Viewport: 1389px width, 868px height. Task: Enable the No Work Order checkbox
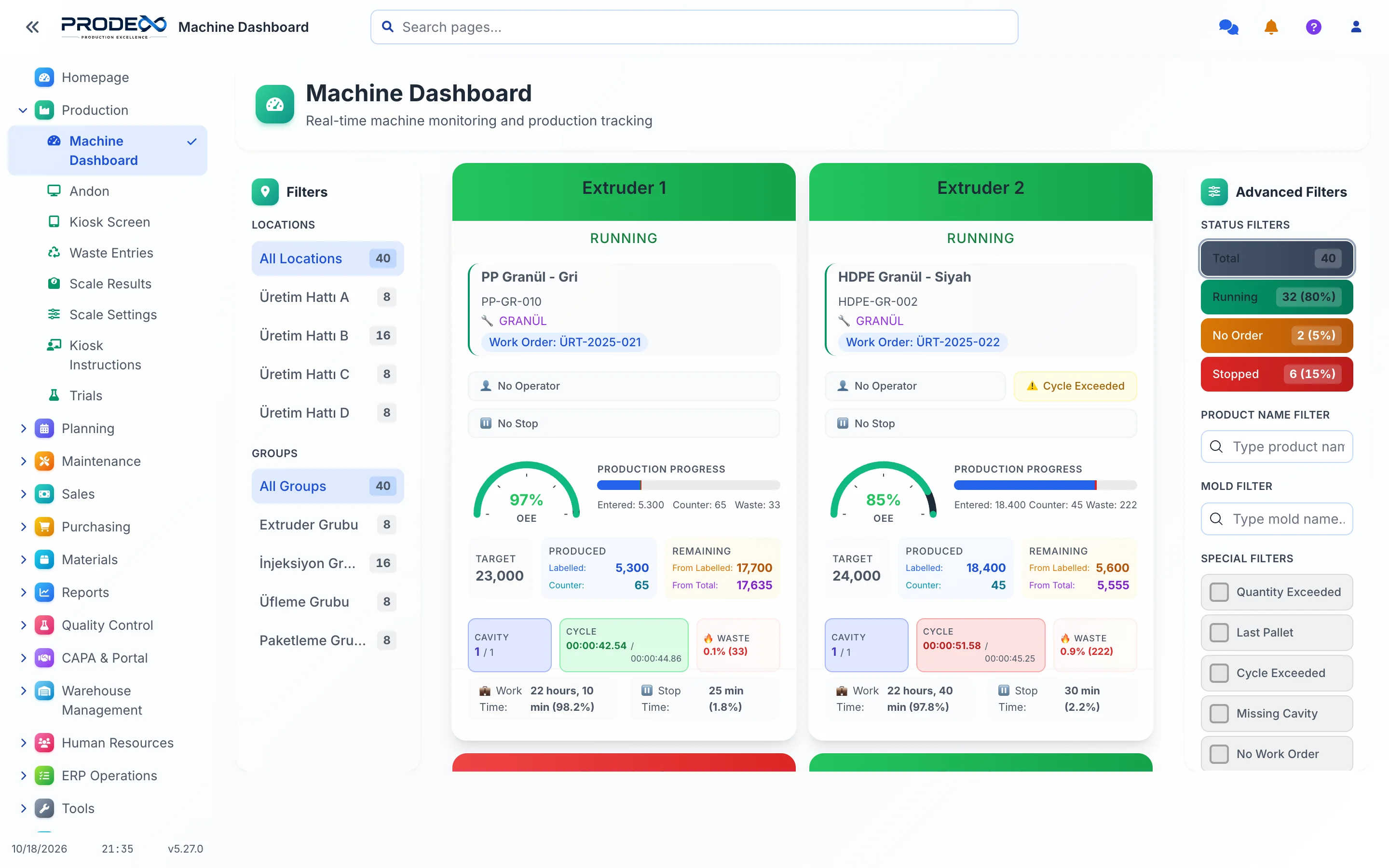(1219, 754)
